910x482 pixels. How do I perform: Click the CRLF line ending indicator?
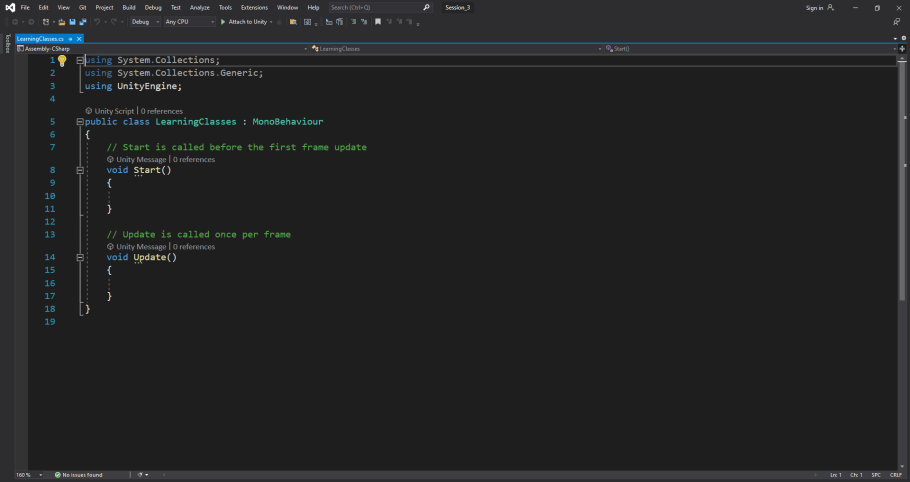[896, 475]
